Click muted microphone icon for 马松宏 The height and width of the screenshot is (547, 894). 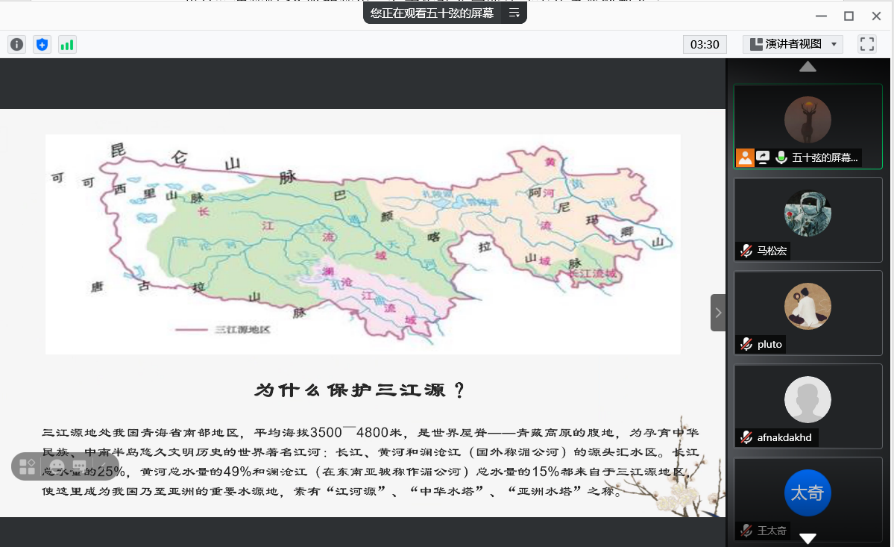(746, 251)
